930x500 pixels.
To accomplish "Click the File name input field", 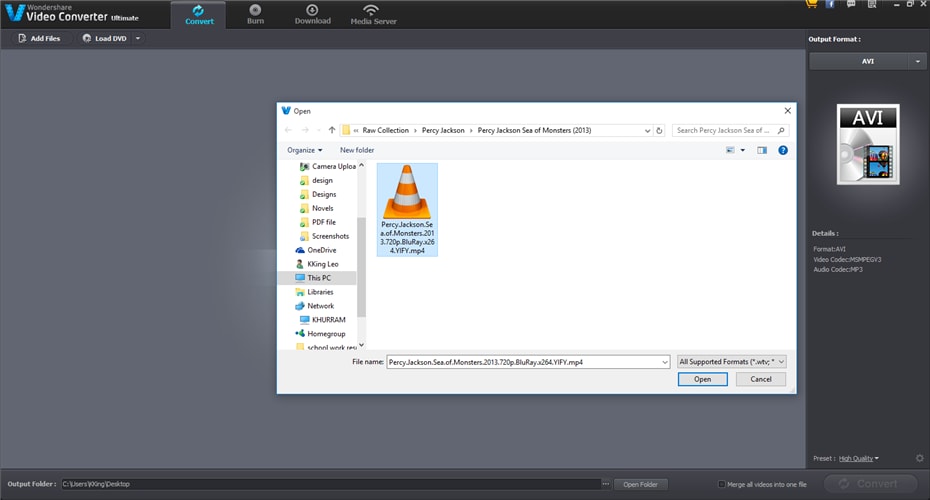I will pos(523,362).
